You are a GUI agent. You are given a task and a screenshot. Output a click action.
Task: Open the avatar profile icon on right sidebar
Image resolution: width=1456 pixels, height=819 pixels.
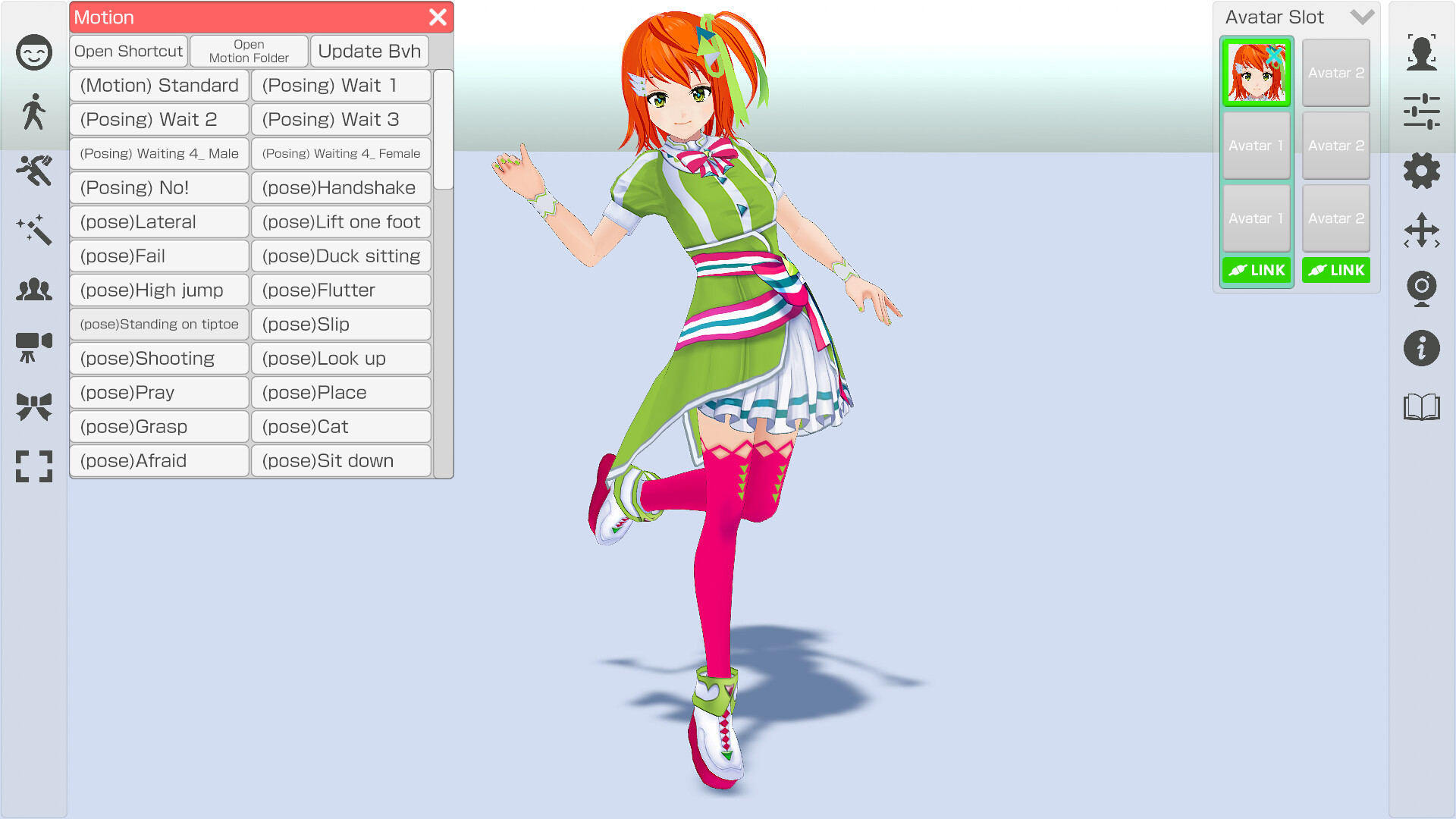click(1423, 52)
